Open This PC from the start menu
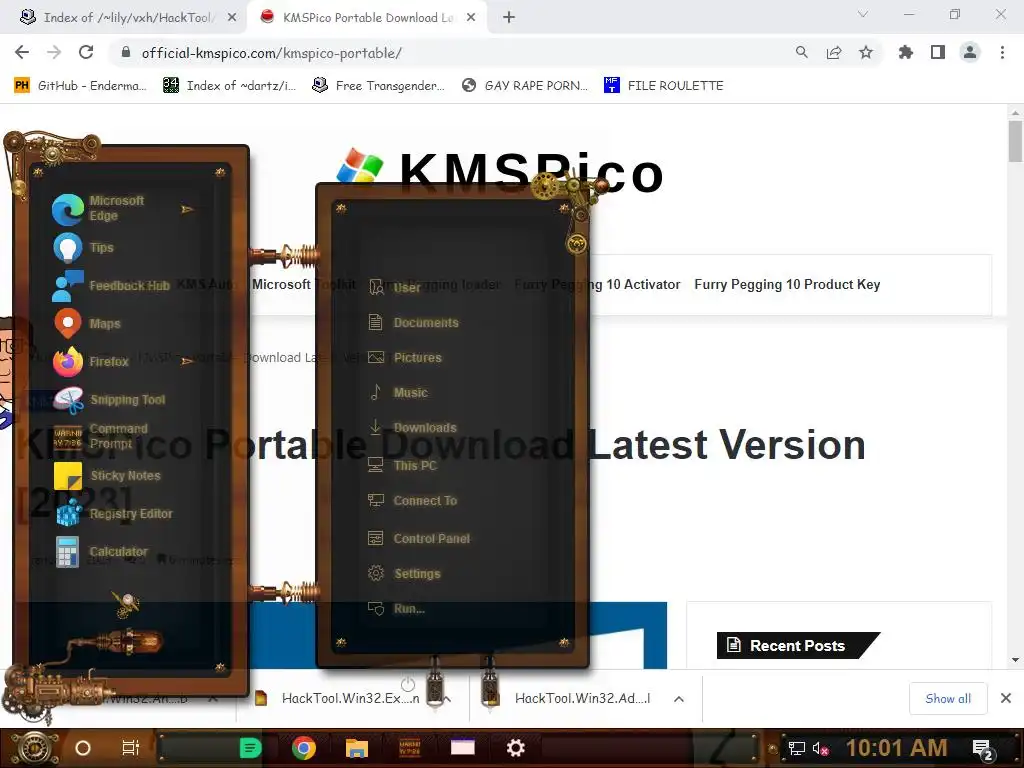The height and width of the screenshot is (768, 1024). [x=402, y=466]
